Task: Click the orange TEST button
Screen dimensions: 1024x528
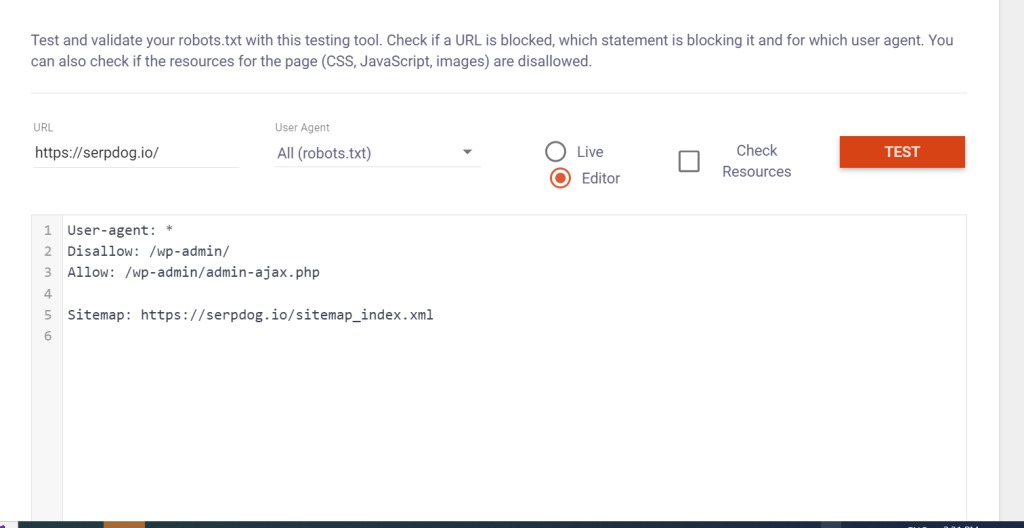Action: pos(902,152)
